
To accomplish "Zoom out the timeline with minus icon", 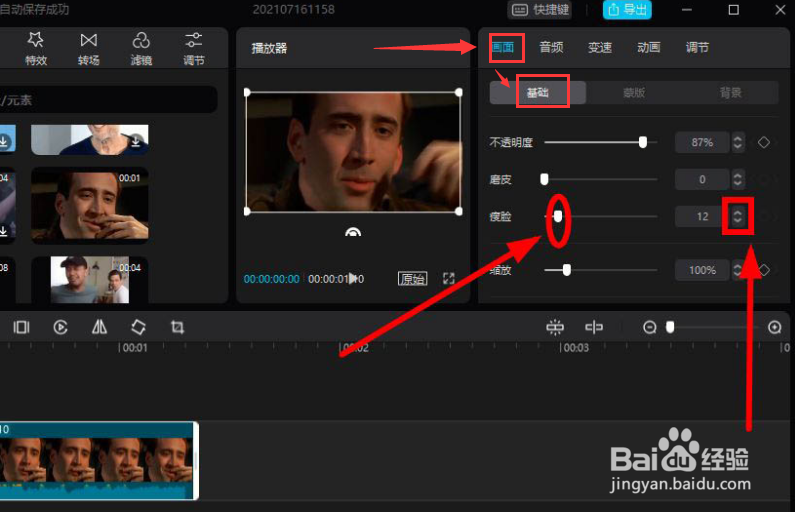I will [649, 327].
